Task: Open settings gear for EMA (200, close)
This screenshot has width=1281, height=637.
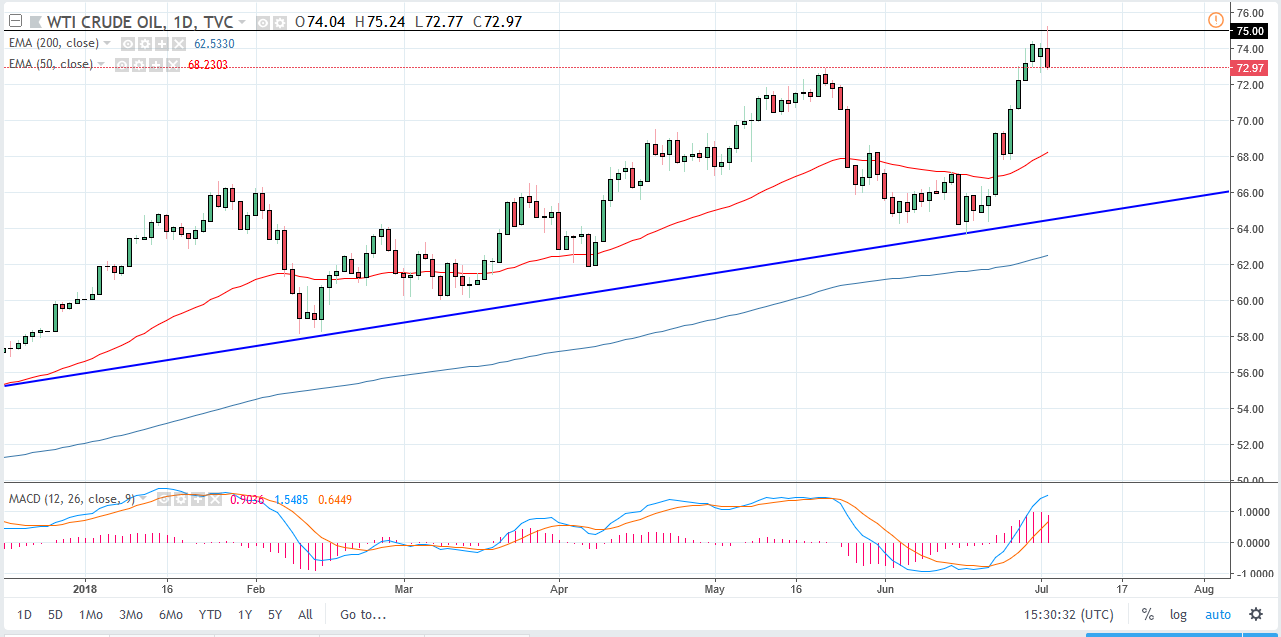Action: click(x=145, y=43)
